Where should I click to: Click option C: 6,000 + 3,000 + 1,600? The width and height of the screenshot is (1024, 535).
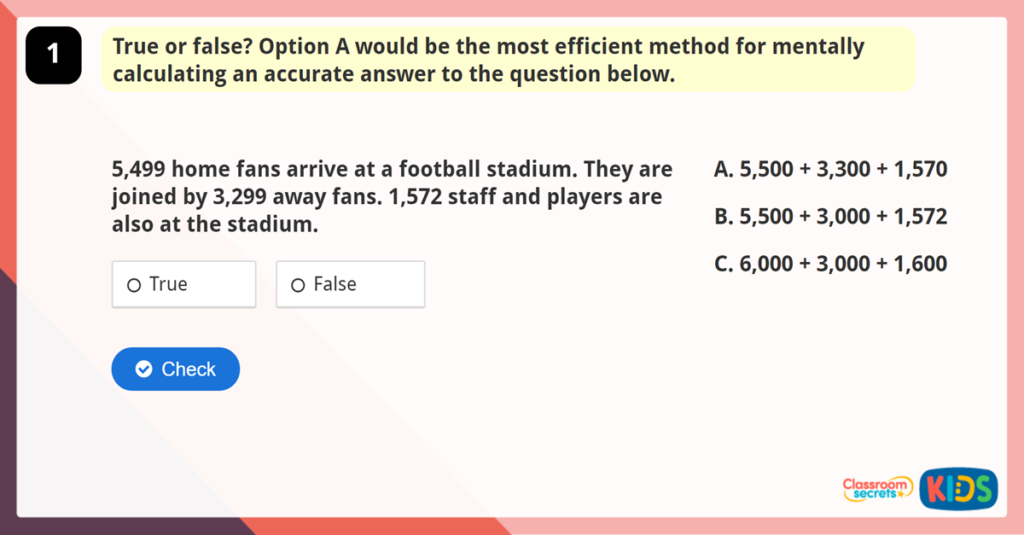830,264
